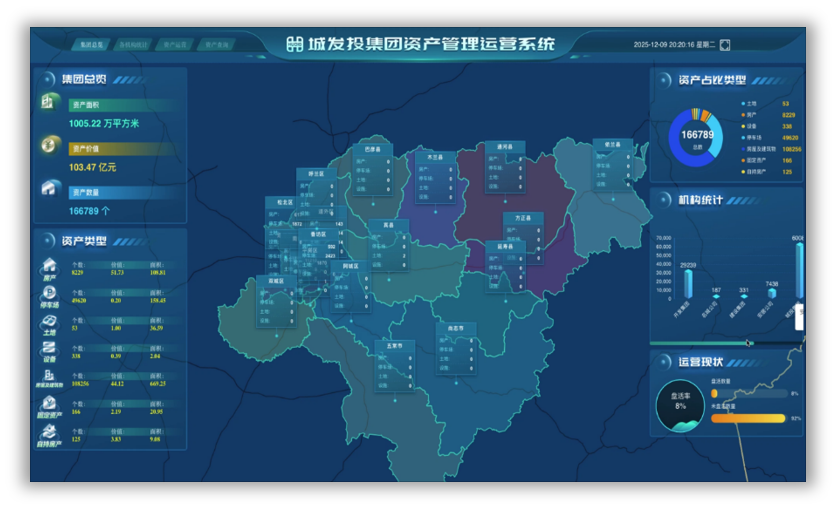
Task: Select the 停车场 parking icon
Action: (x=49, y=295)
